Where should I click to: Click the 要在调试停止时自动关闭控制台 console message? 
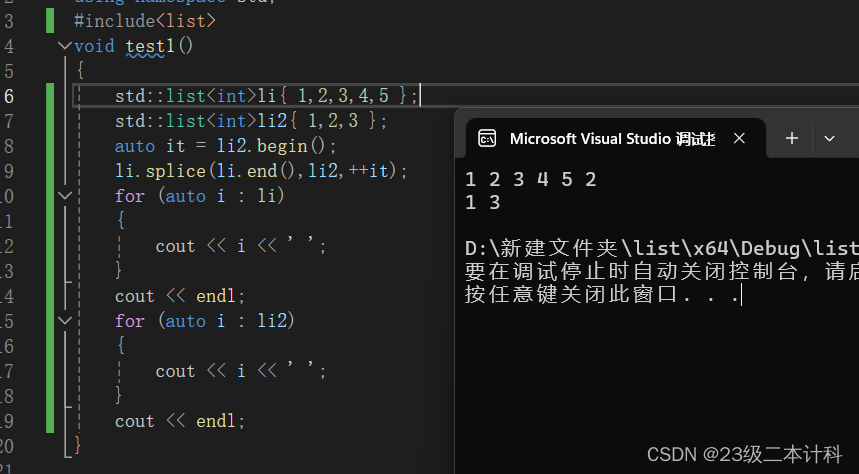click(x=661, y=272)
